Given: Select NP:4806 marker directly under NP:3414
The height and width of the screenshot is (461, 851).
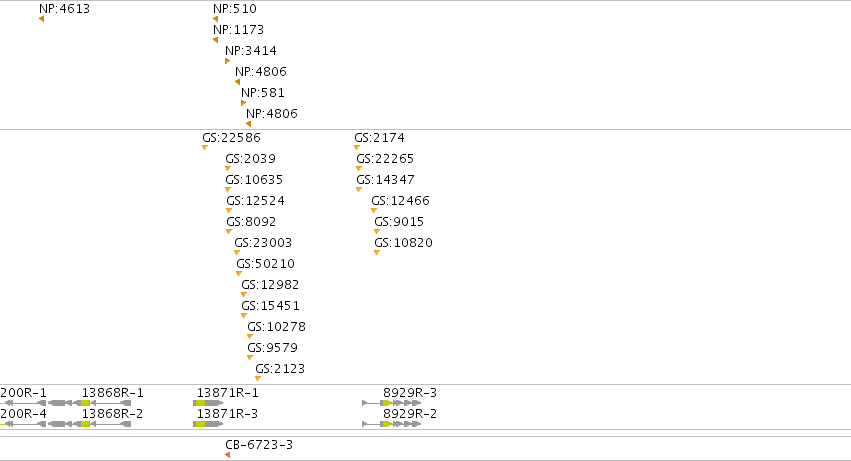Looking at the screenshot, I should [237, 82].
